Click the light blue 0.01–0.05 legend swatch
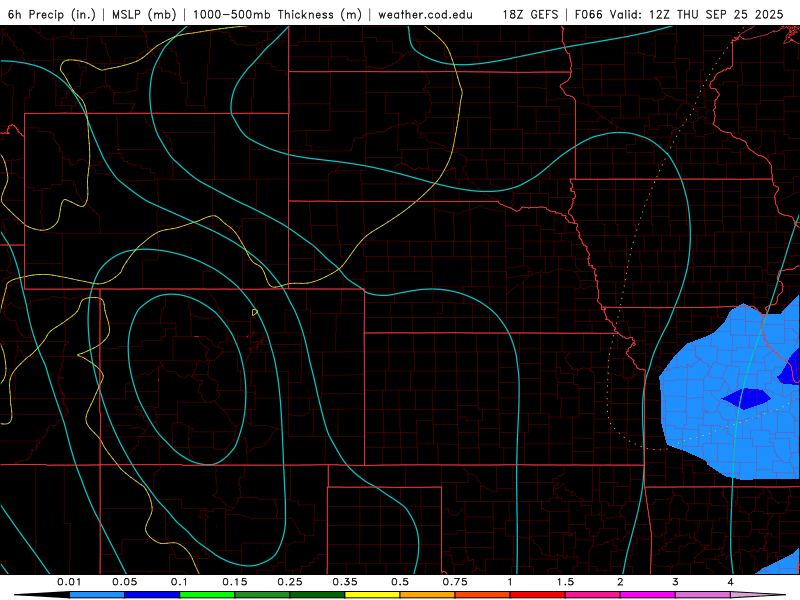 click(x=97, y=595)
